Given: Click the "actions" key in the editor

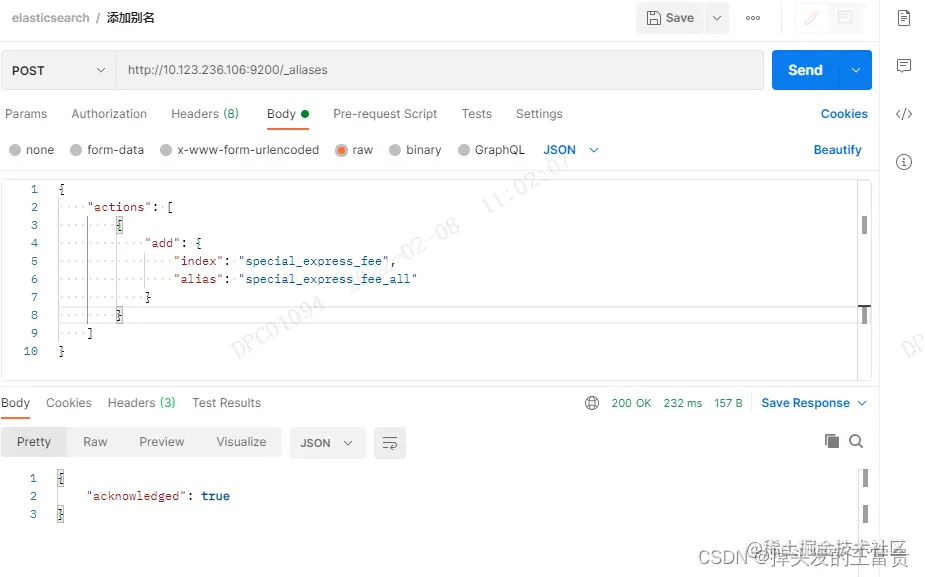Looking at the screenshot, I should click(x=119, y=207).
